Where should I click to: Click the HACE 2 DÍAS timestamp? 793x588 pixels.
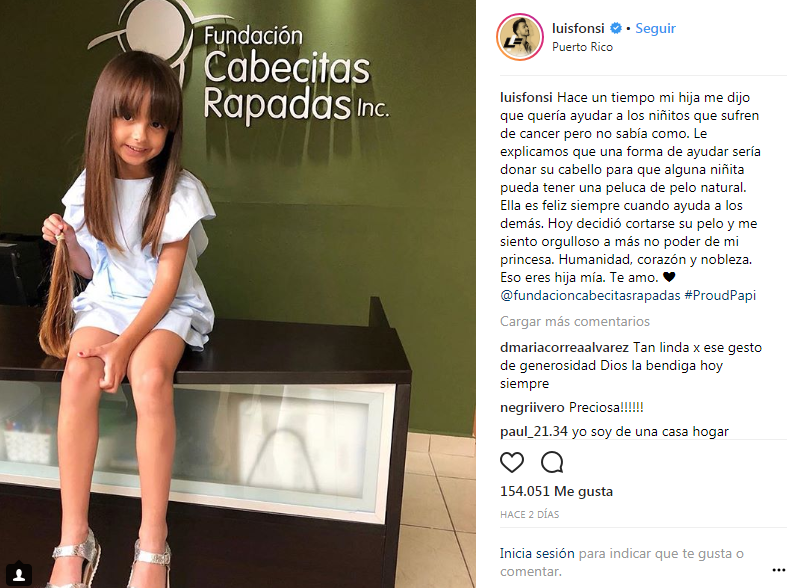(x=530, y=515)
